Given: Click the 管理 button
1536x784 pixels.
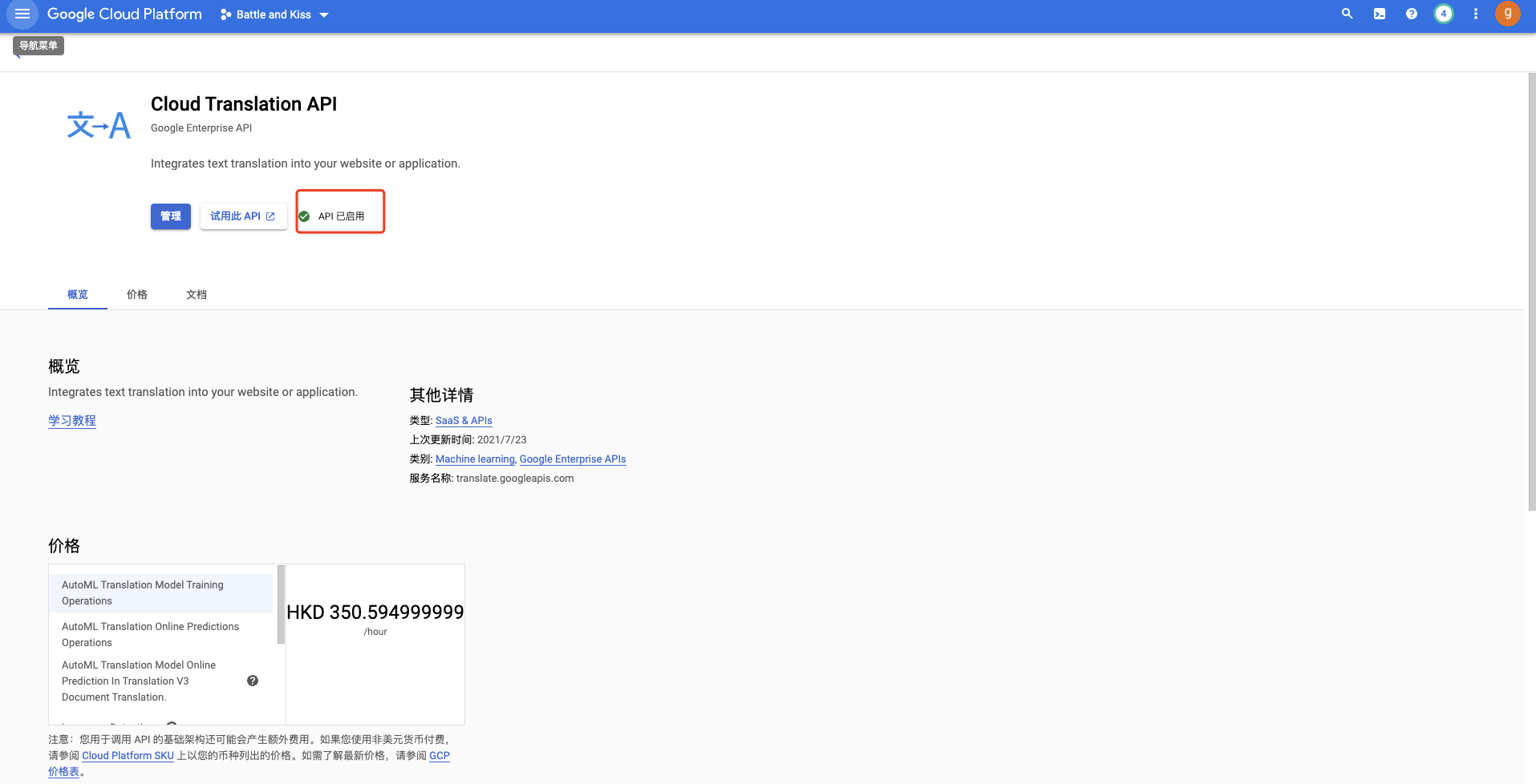Looking at the screenshot, I should (171, 216).
